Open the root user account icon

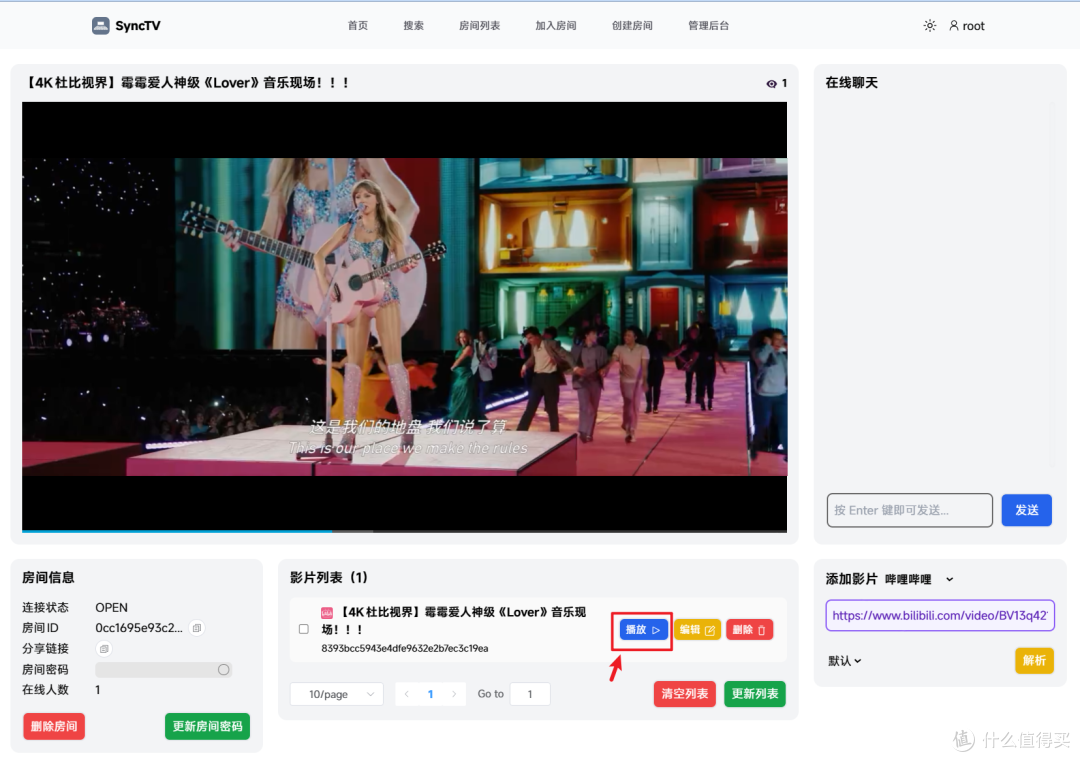[955, 25]
